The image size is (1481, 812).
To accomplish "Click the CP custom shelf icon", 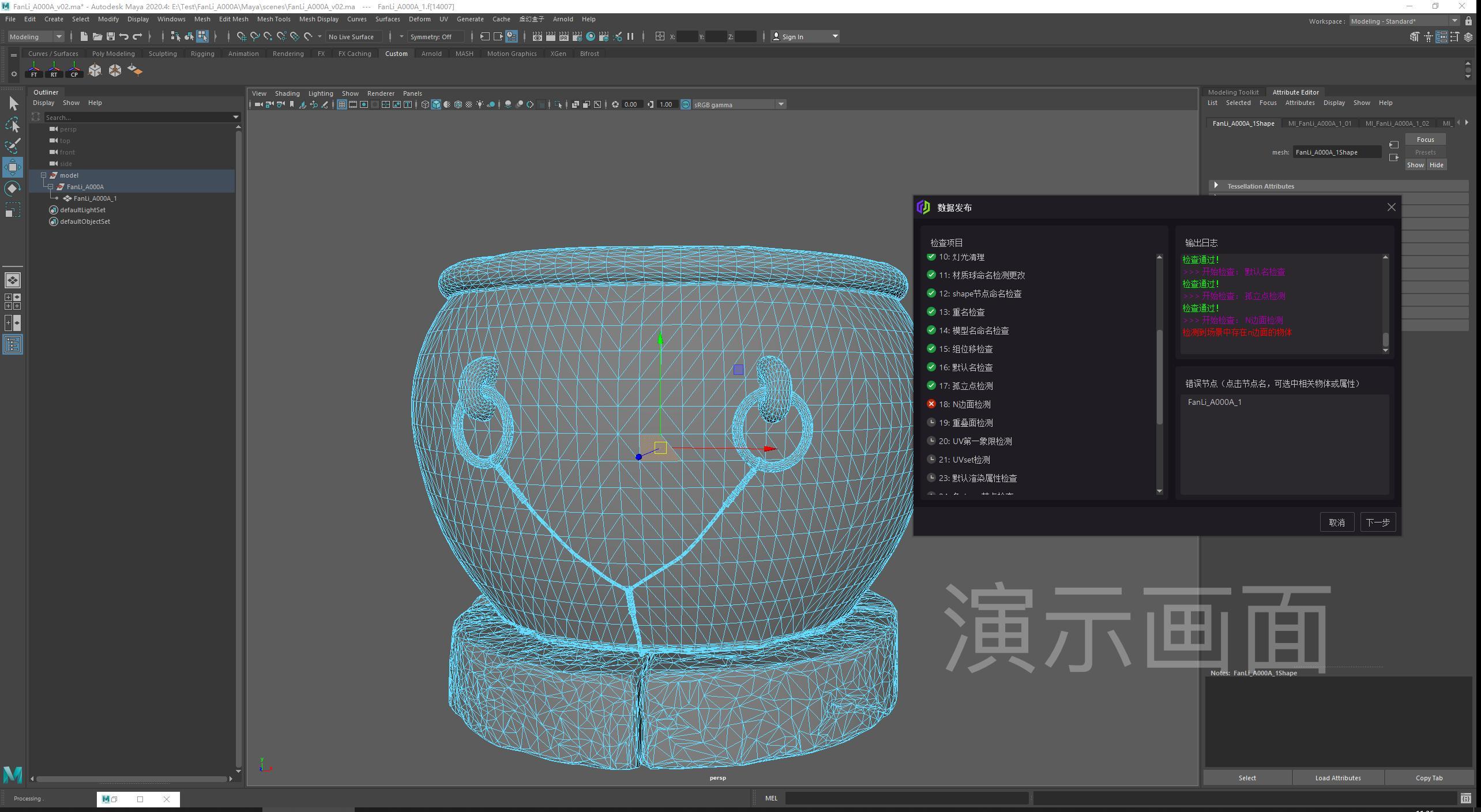I will click(74, 70).
